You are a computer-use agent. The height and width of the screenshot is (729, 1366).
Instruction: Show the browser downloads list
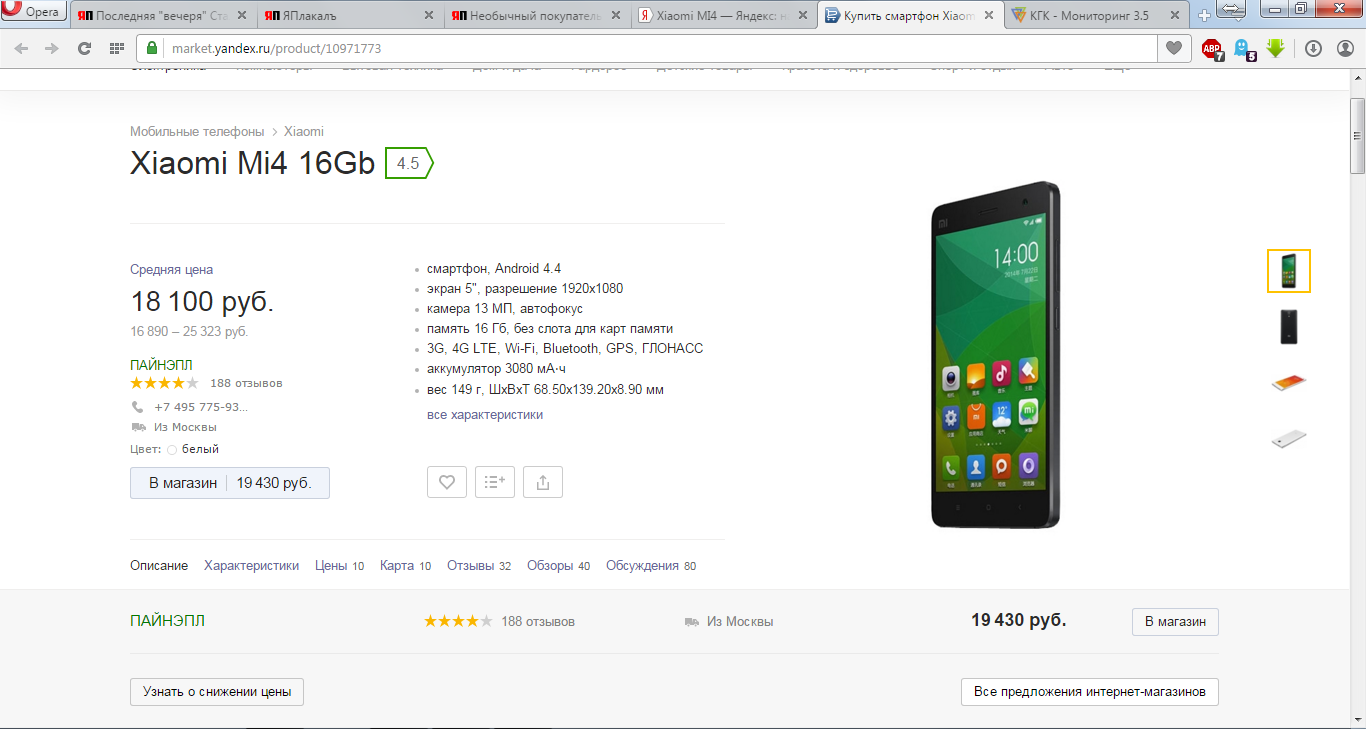[1313, 48]
